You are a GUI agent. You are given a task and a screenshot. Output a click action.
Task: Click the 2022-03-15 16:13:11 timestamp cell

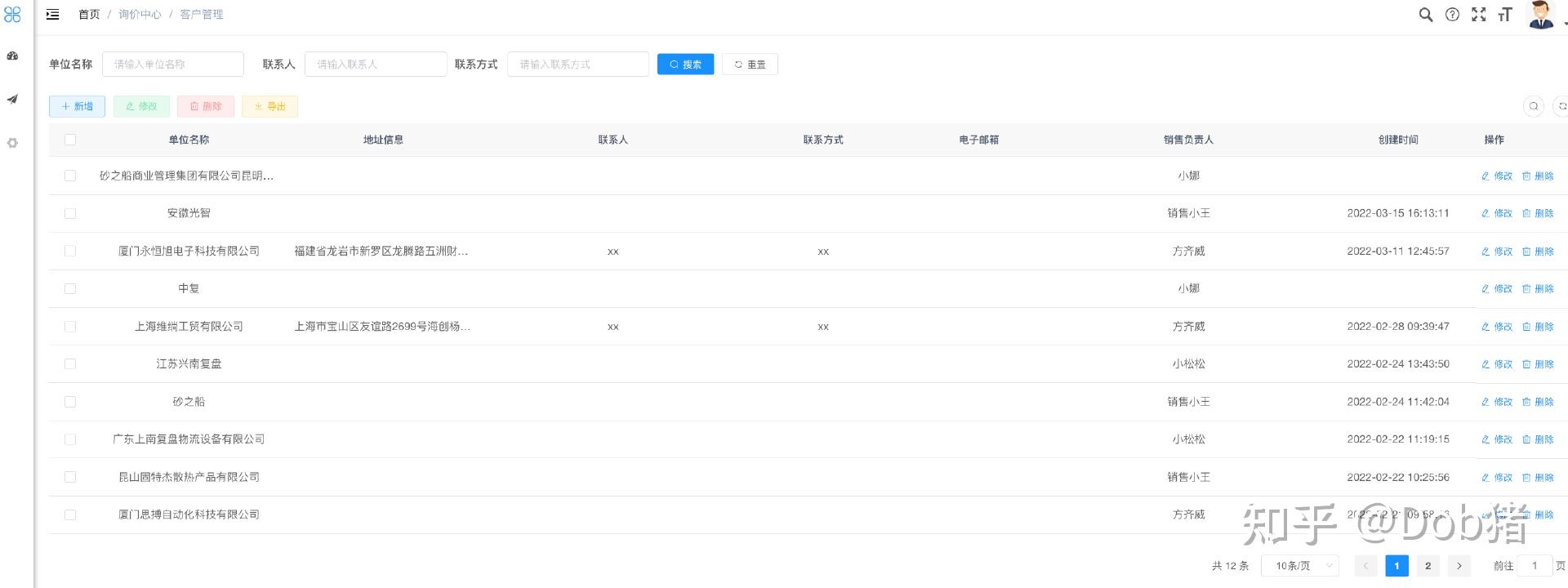1398,213
